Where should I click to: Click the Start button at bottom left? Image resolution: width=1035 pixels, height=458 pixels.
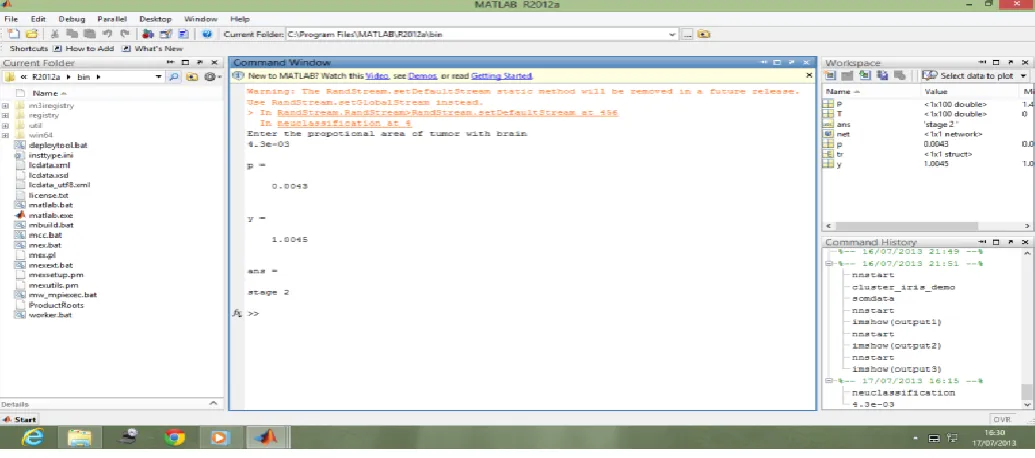click(19, 419)
